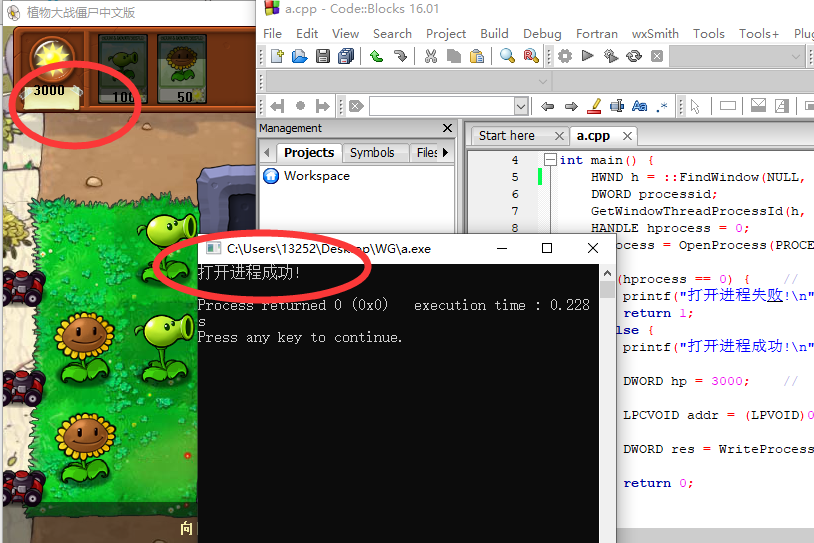This screenshot has height=543, width=814.
Task: Open Find with magnifier icon
Action: 507,56
